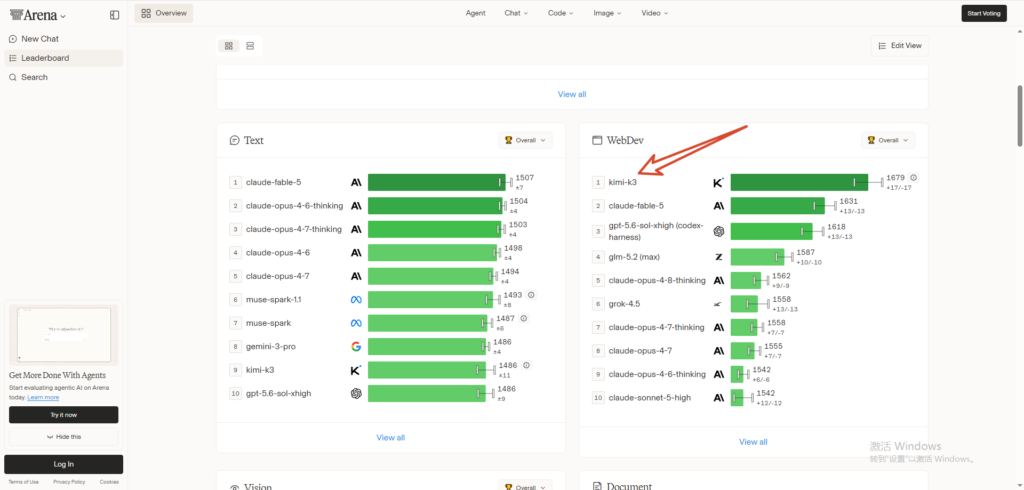Click info icon next to muse-spark-1.1 score

coord(531,295)
